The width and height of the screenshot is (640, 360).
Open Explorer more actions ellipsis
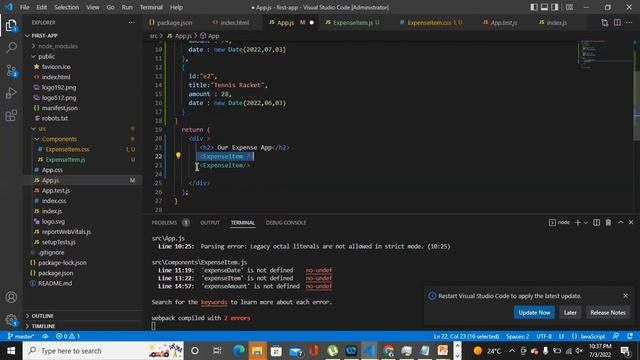coord(131,23)
